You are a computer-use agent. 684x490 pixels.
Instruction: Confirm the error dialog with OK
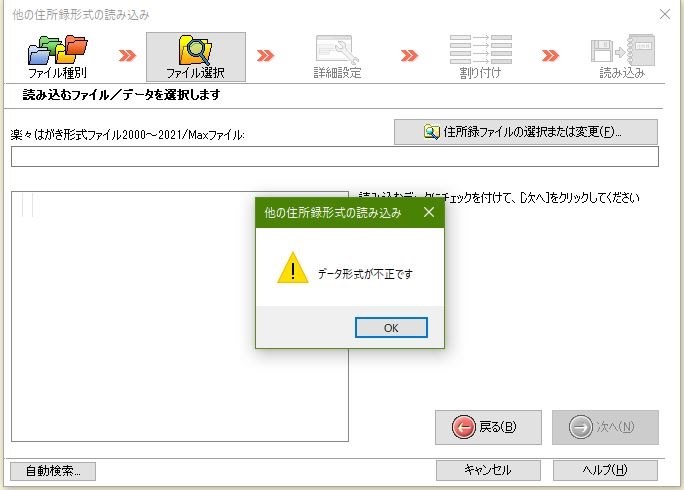coord(391,327)
